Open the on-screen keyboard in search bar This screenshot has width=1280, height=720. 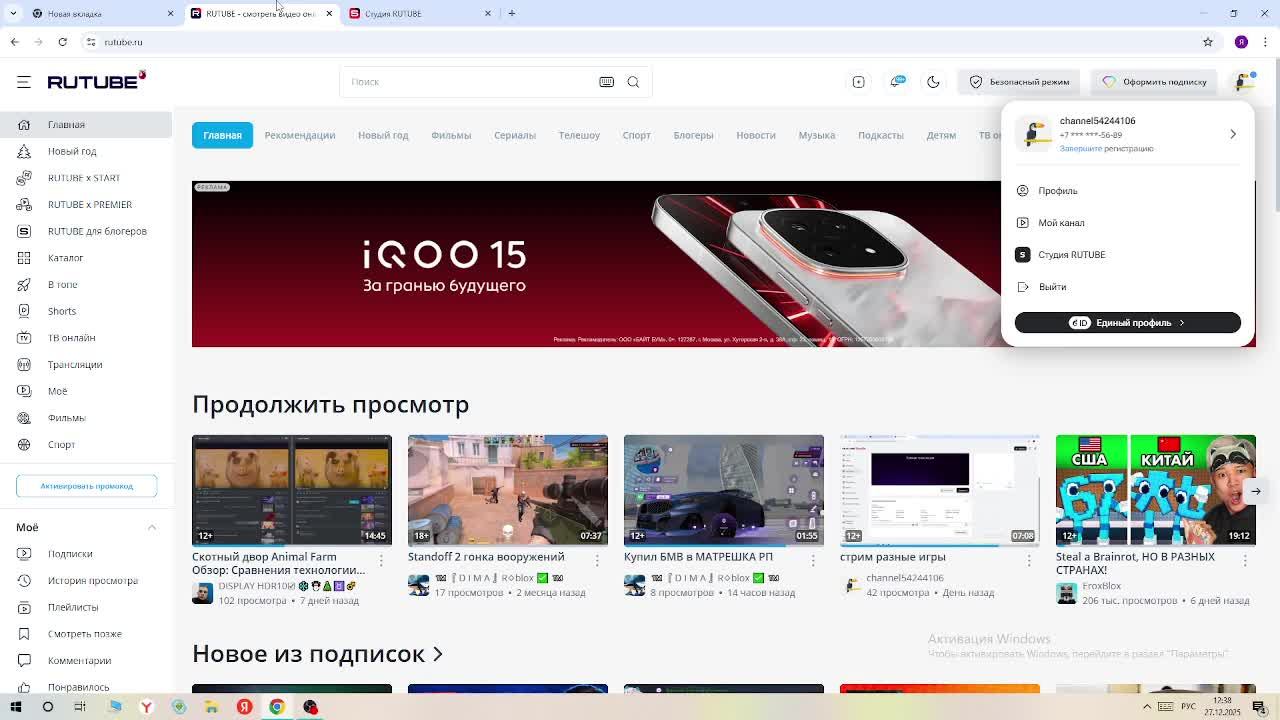606,82
